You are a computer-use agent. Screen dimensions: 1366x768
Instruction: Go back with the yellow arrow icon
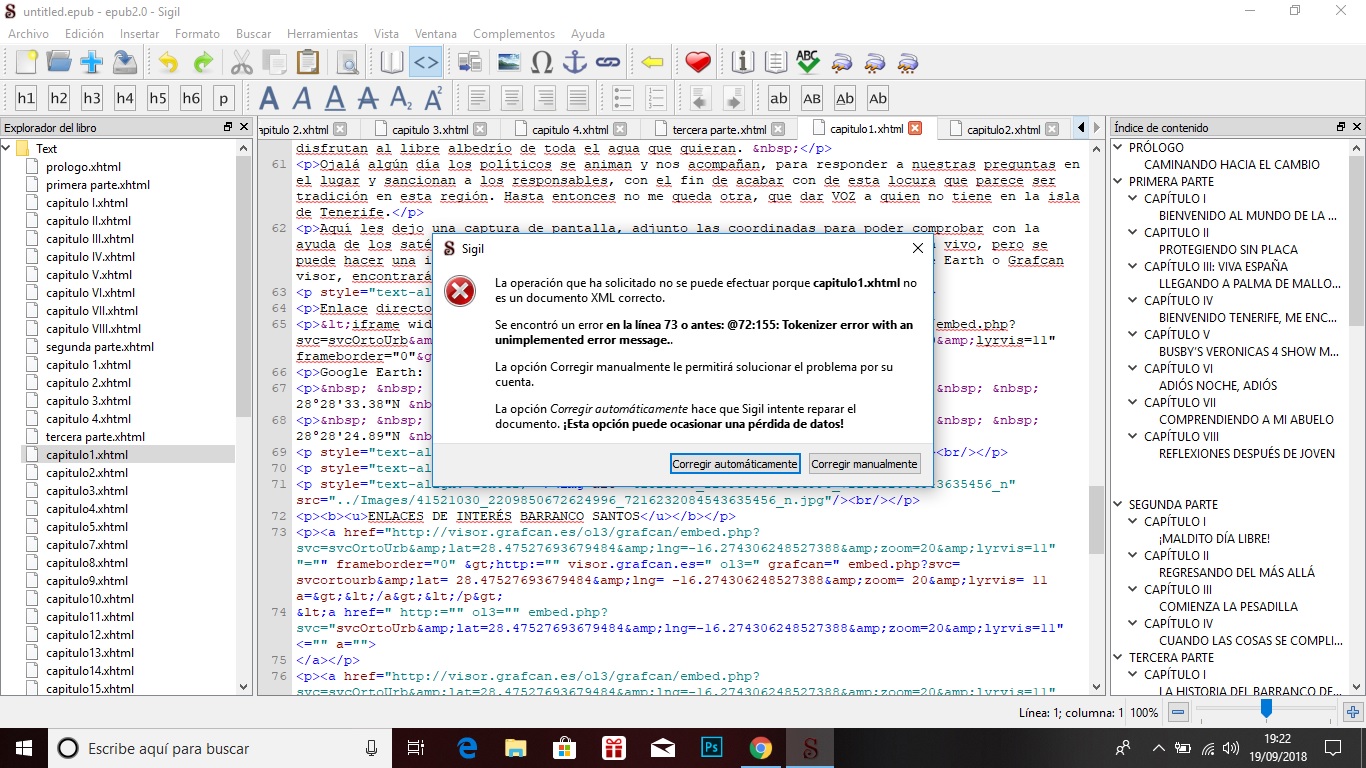pyautogui.click(x=652, y=62)
